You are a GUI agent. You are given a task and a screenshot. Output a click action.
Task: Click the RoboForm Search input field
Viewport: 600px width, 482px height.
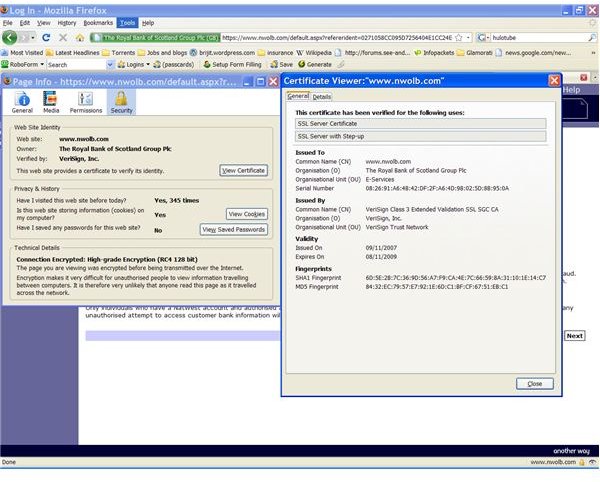click(x=76, y=65)
